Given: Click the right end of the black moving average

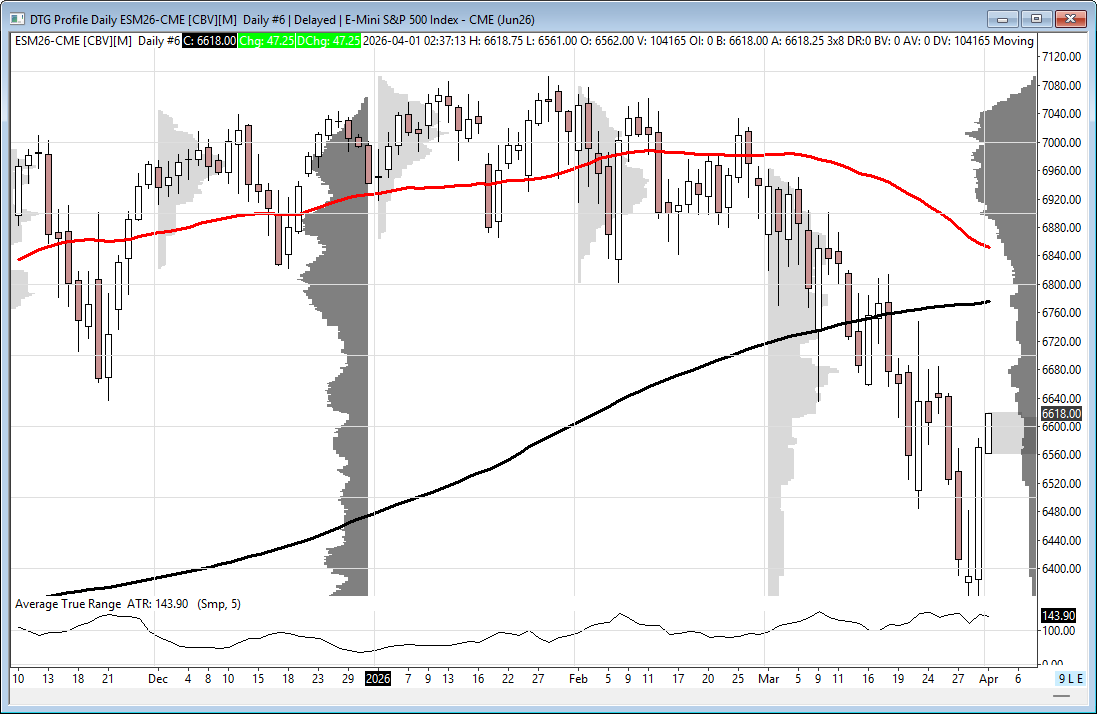Looking at the screenshot, I should (988, 301).
